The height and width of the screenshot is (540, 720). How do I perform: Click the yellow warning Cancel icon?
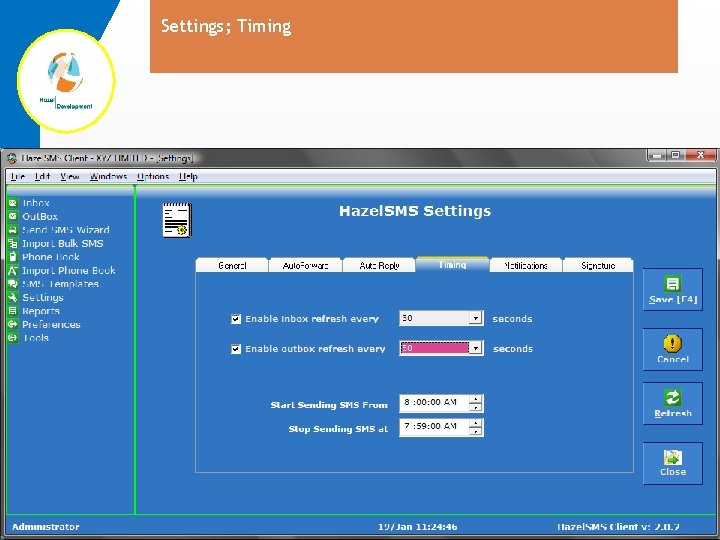[x=672, y=343]
